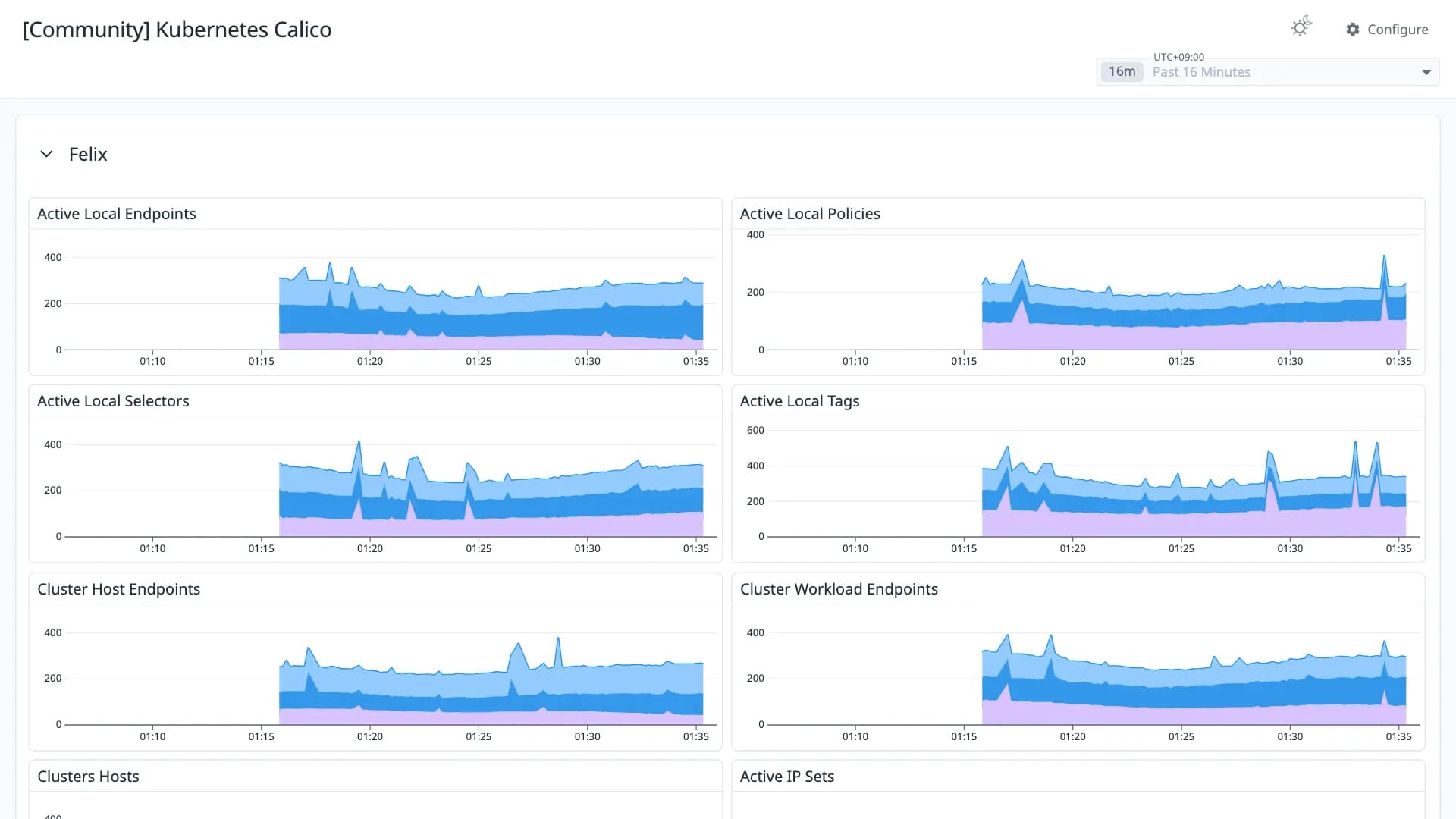Click the UTC+09:00 timezone label
The width and height of the screenshot is (1456, 819).
point(1178,57)
